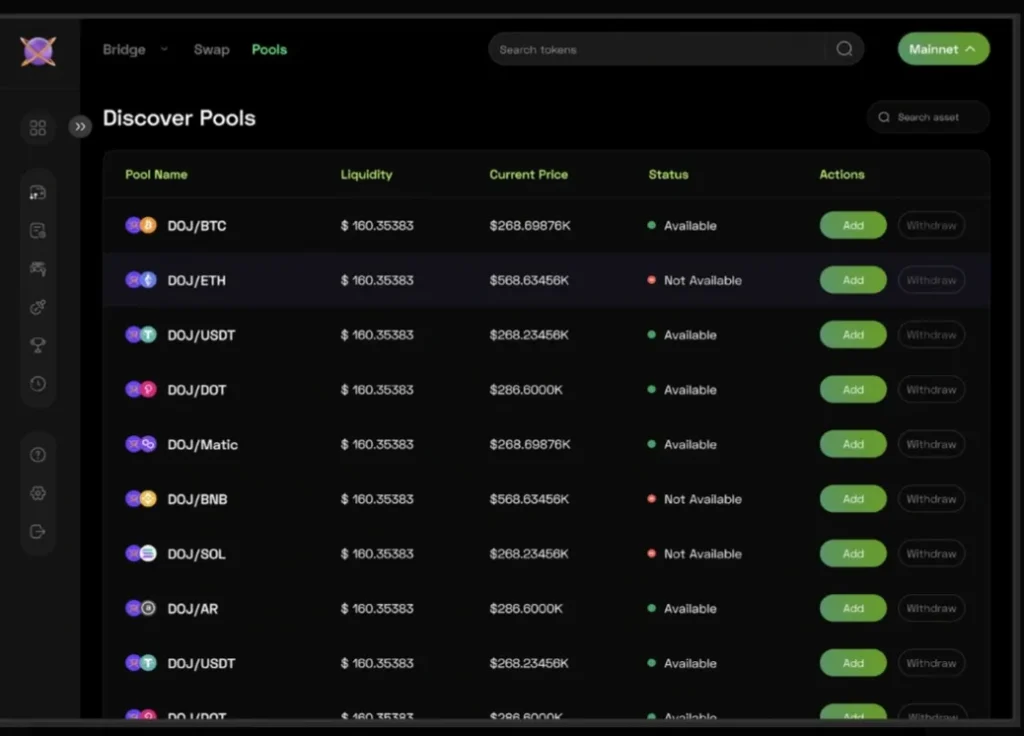1024x736 pixels.
Task: Click the liquidity value in DOJ/Matic row
Action: coord(377,444)
